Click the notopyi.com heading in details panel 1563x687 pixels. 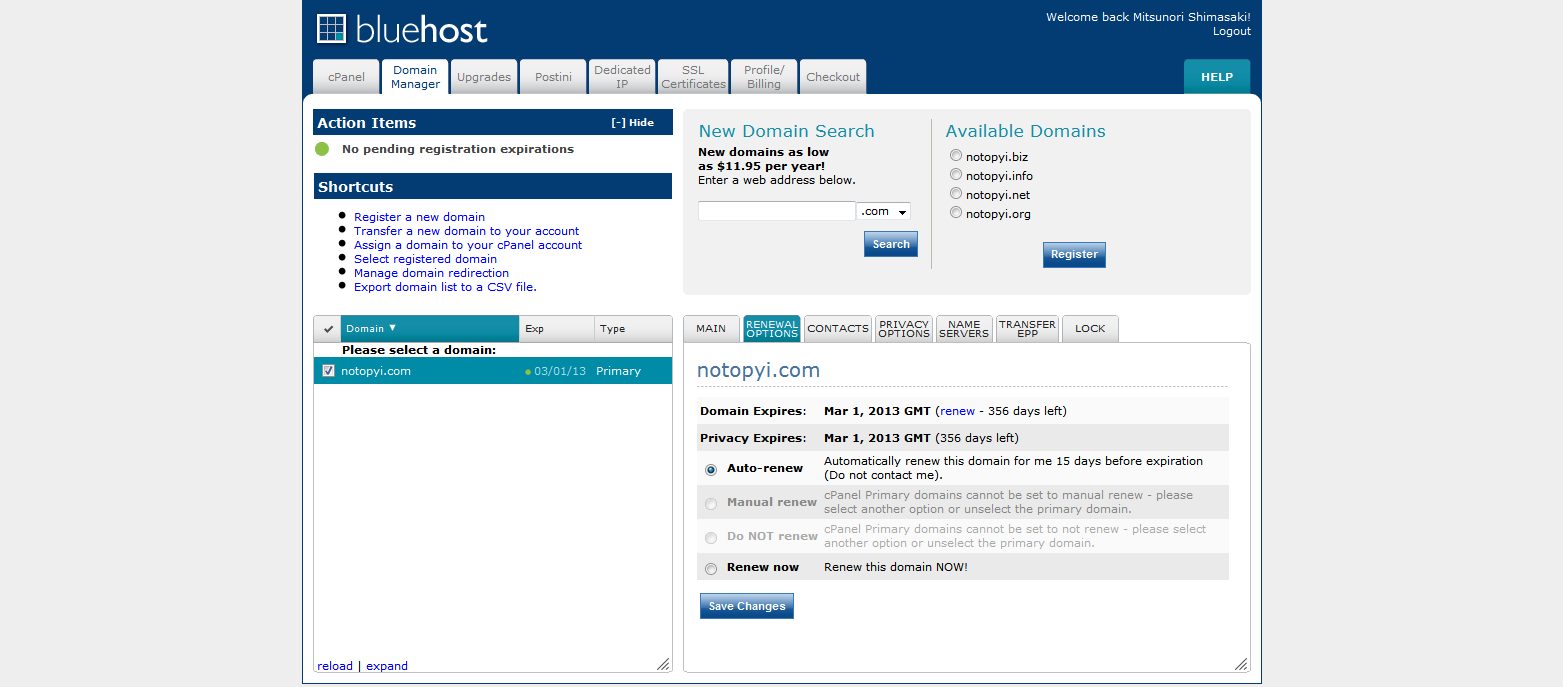pos(758,370)
